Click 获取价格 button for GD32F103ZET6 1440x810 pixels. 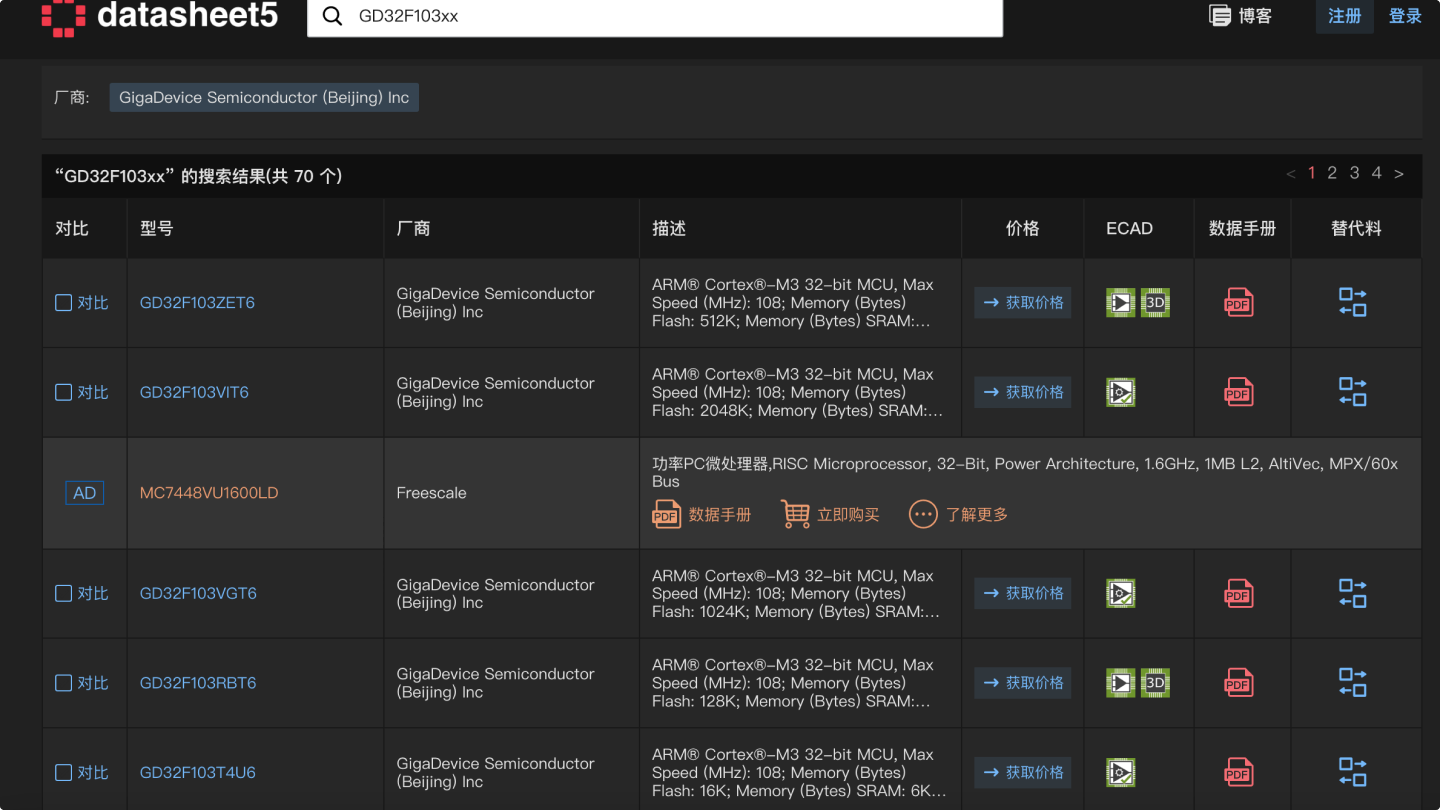pos(1023,302)
